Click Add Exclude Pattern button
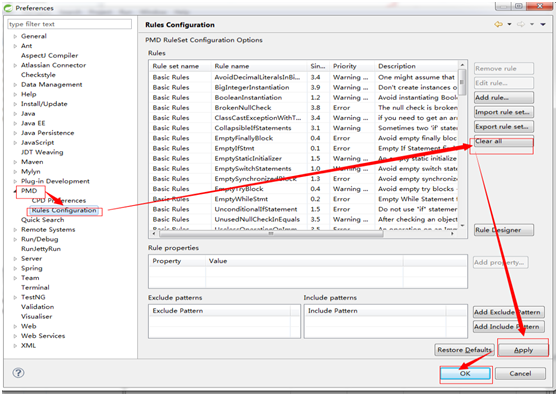This screenshot has width=558, height=396. 509,312
